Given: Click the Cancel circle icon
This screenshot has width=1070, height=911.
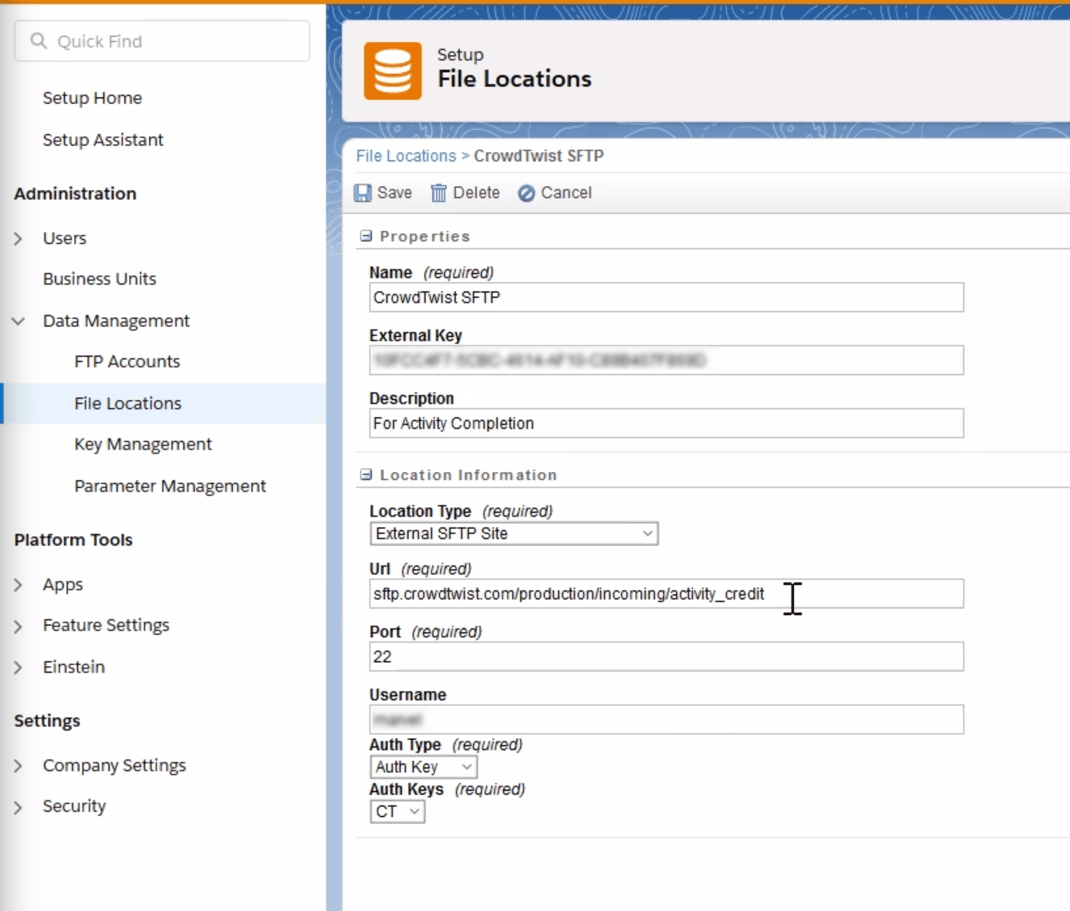Looking at the screenshot, I should 526,193.
